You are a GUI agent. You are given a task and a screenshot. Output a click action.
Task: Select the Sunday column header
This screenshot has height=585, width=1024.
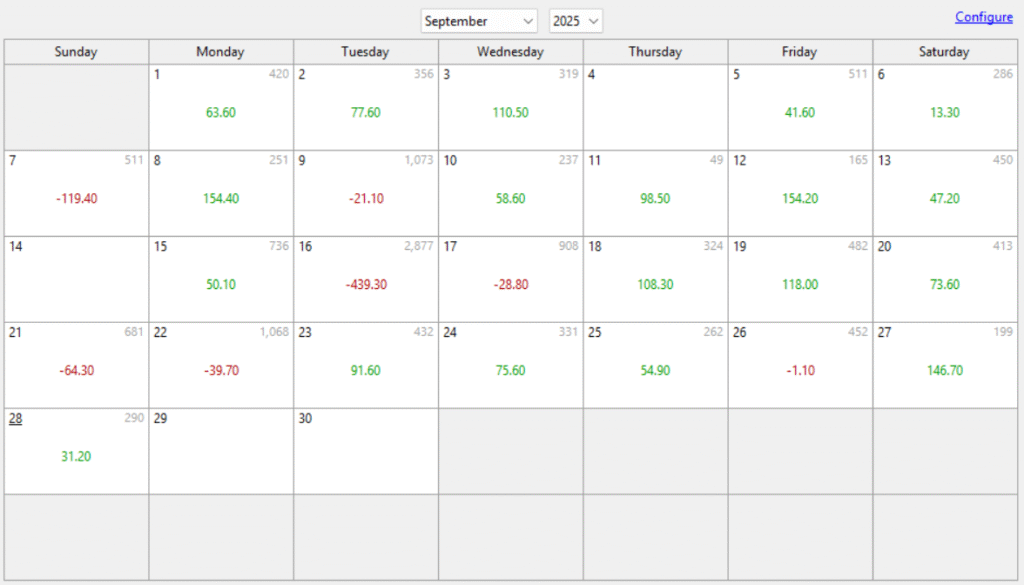[76, 52]
